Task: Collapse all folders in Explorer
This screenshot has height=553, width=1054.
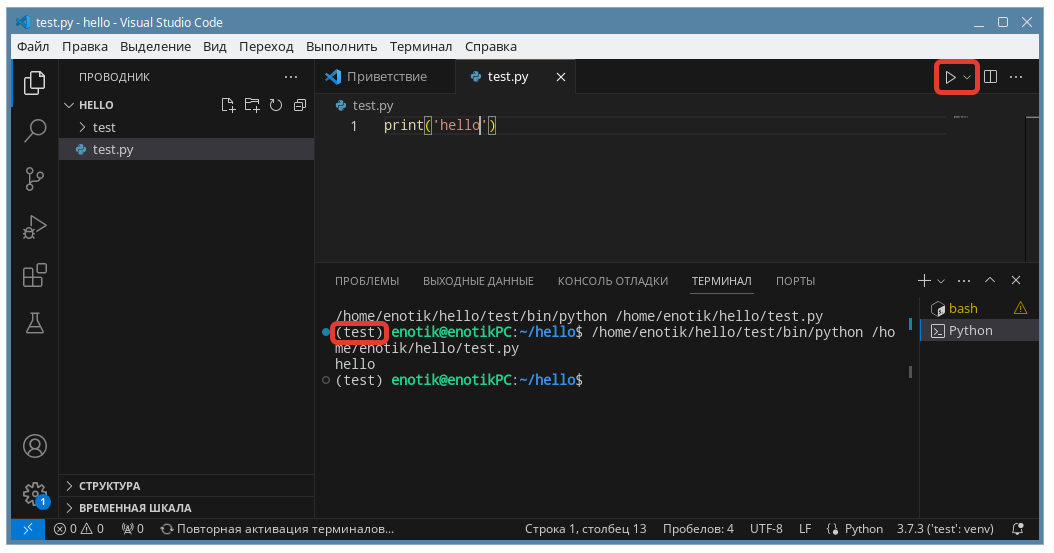Action: click(300, 105)
